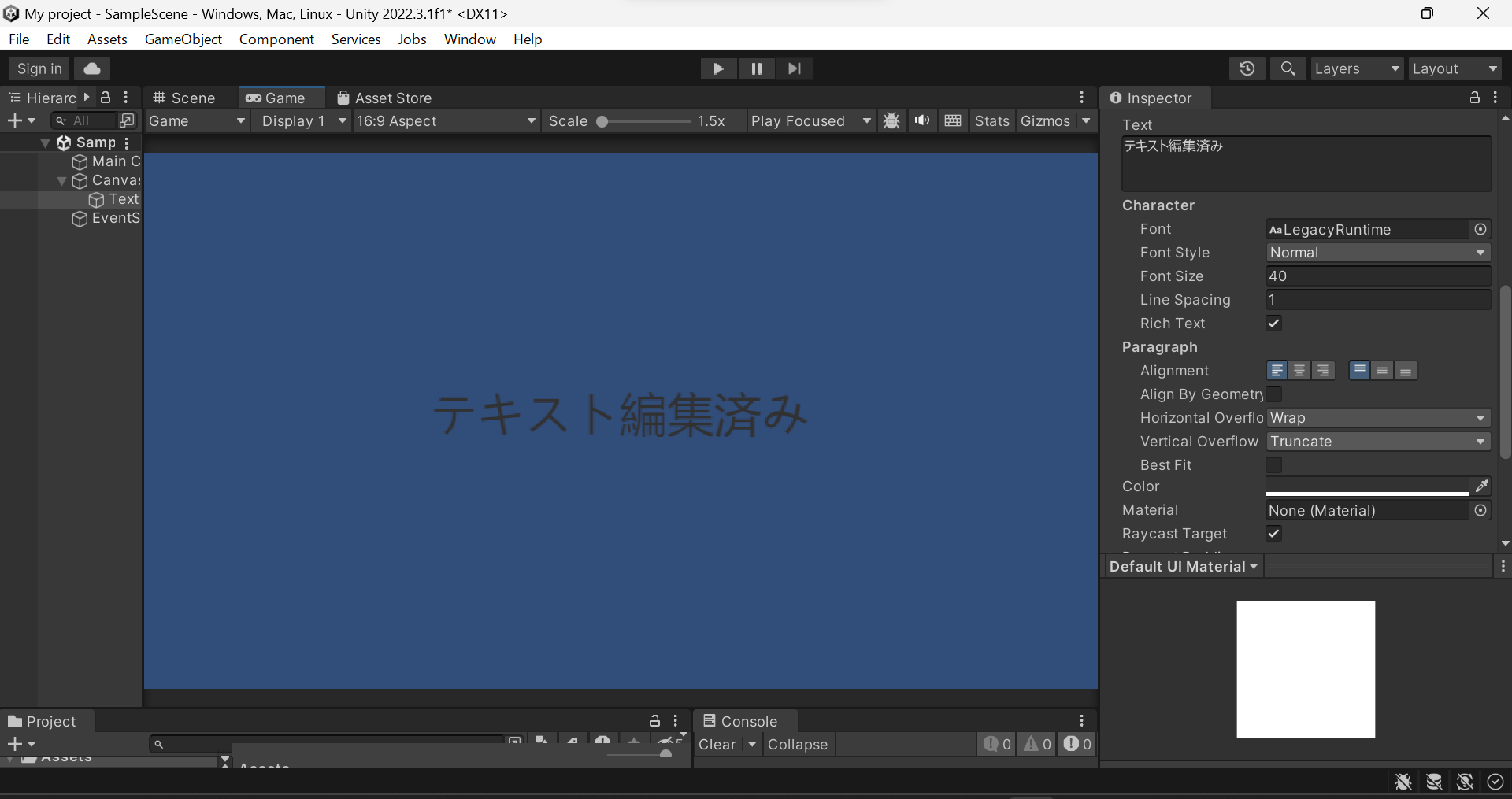Screen dimensions: 1512x799
Task: Toggle the Console Collapse button
Action: [798, 744]
